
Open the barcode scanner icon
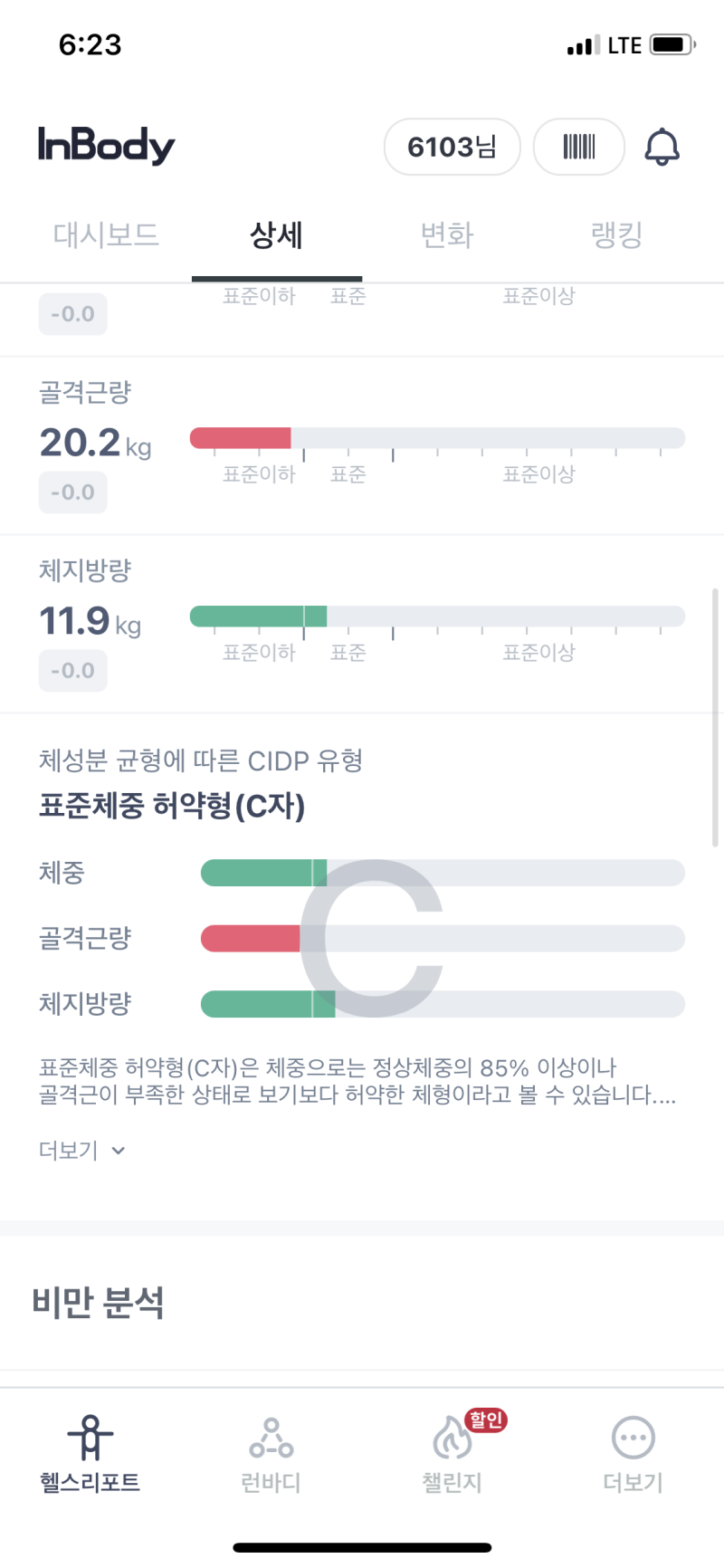(579, 147)
